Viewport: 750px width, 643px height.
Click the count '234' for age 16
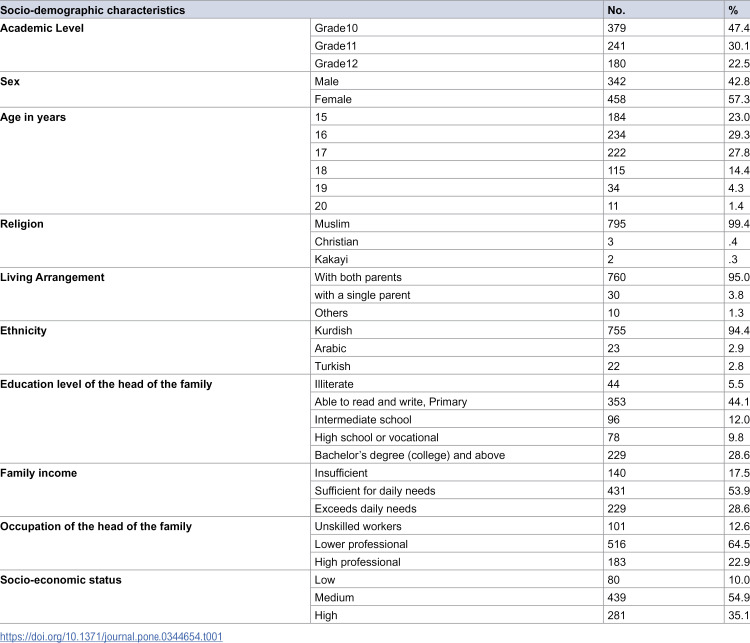click(617, 135)
